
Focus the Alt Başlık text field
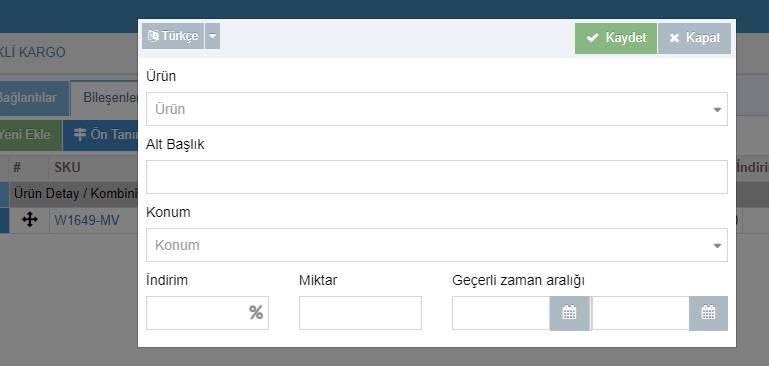point(436,177)
